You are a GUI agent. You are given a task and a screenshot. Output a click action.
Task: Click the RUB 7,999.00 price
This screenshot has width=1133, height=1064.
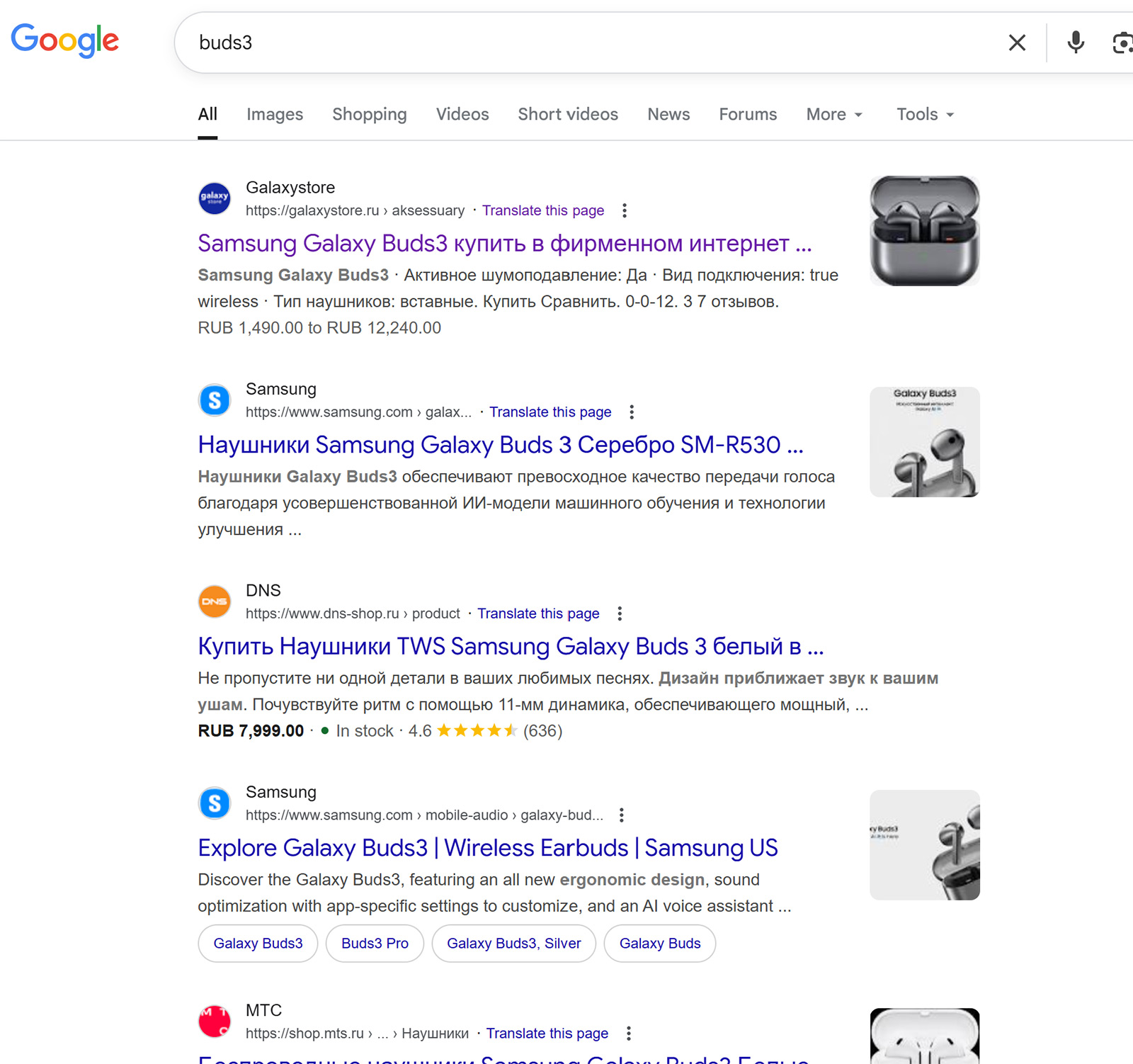[x=251, y=731]
